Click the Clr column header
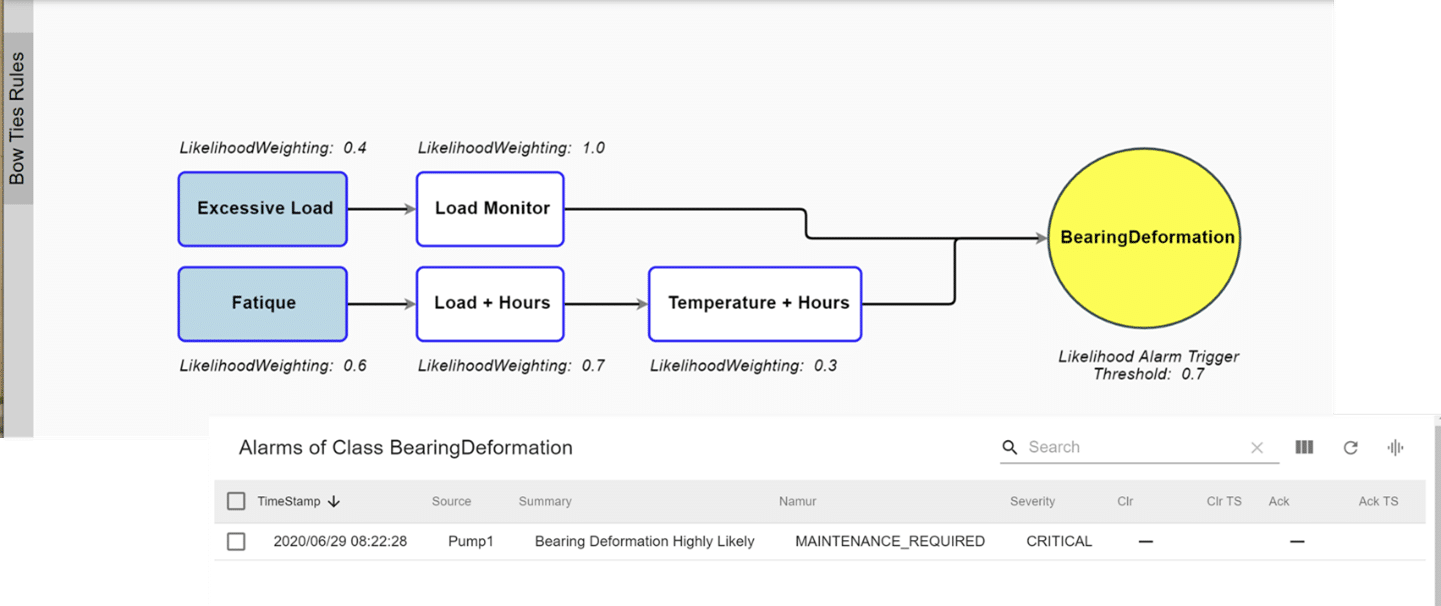Screen dimensions: 1441x606 click(1125, 501)
